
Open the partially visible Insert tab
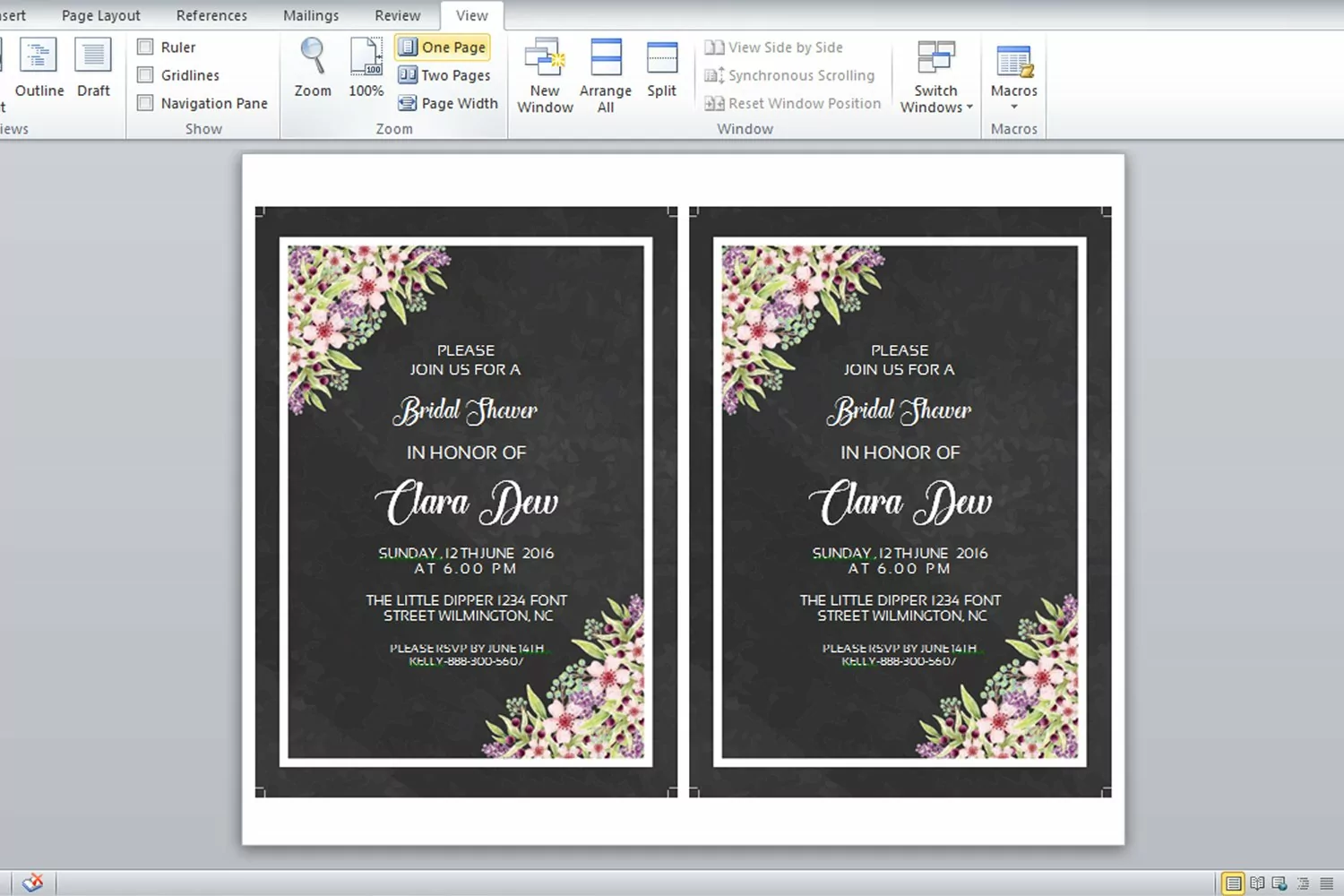pyautogui.click(x=13, y=15)
